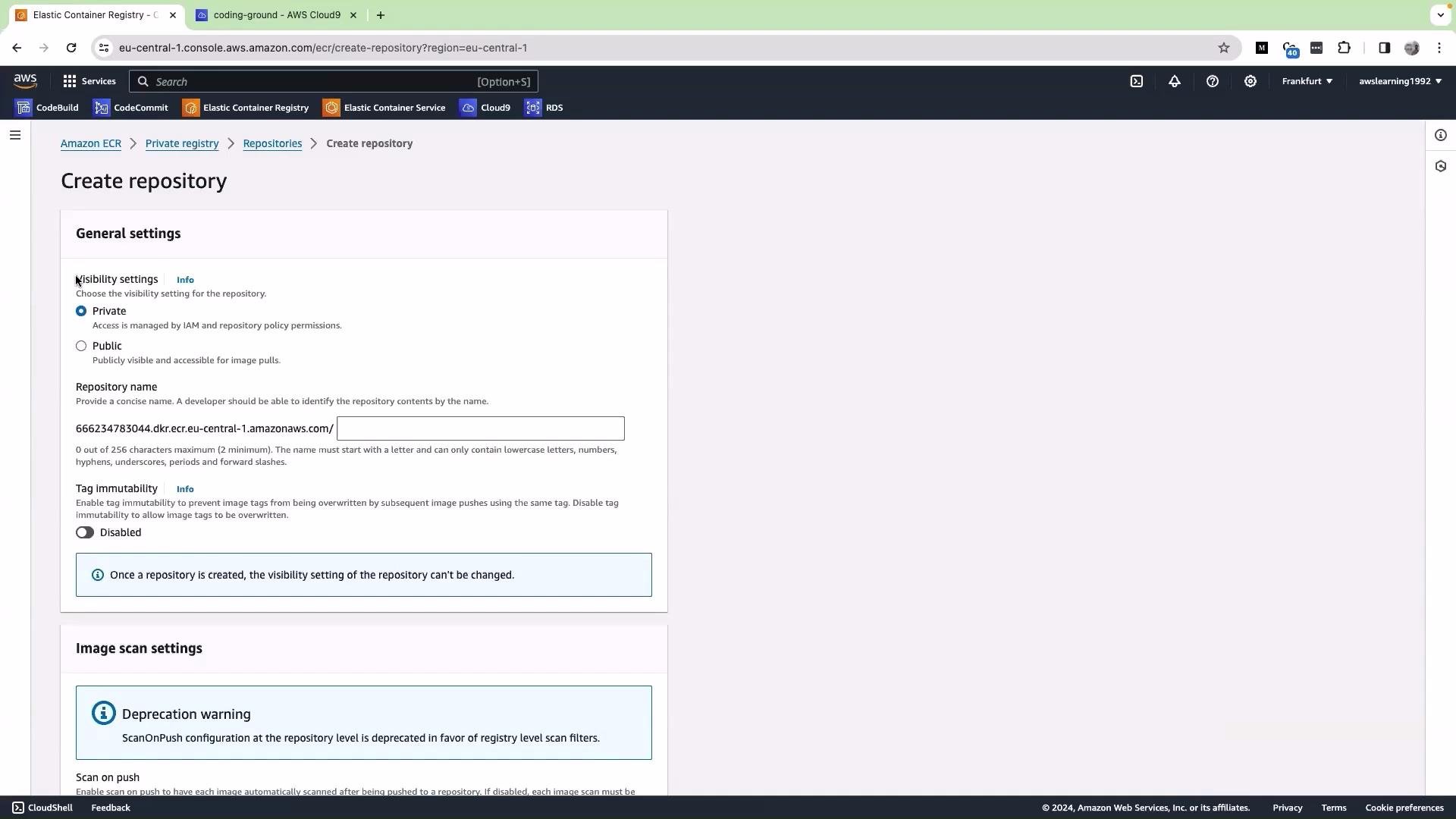Go back to the previous page
This screenshot has height=819, width=1456.
pyautogui.click(x=17, y=48)
